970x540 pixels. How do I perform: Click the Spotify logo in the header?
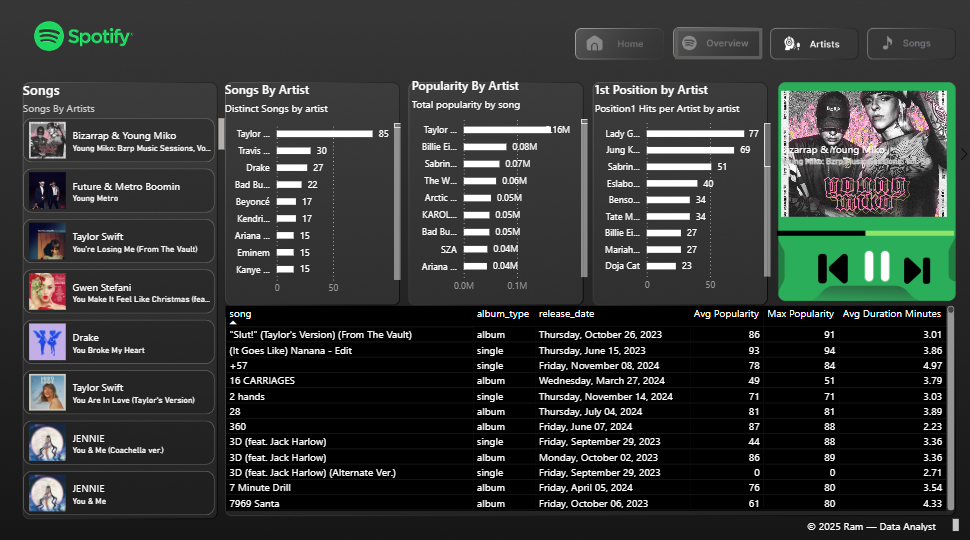point(82,37)
